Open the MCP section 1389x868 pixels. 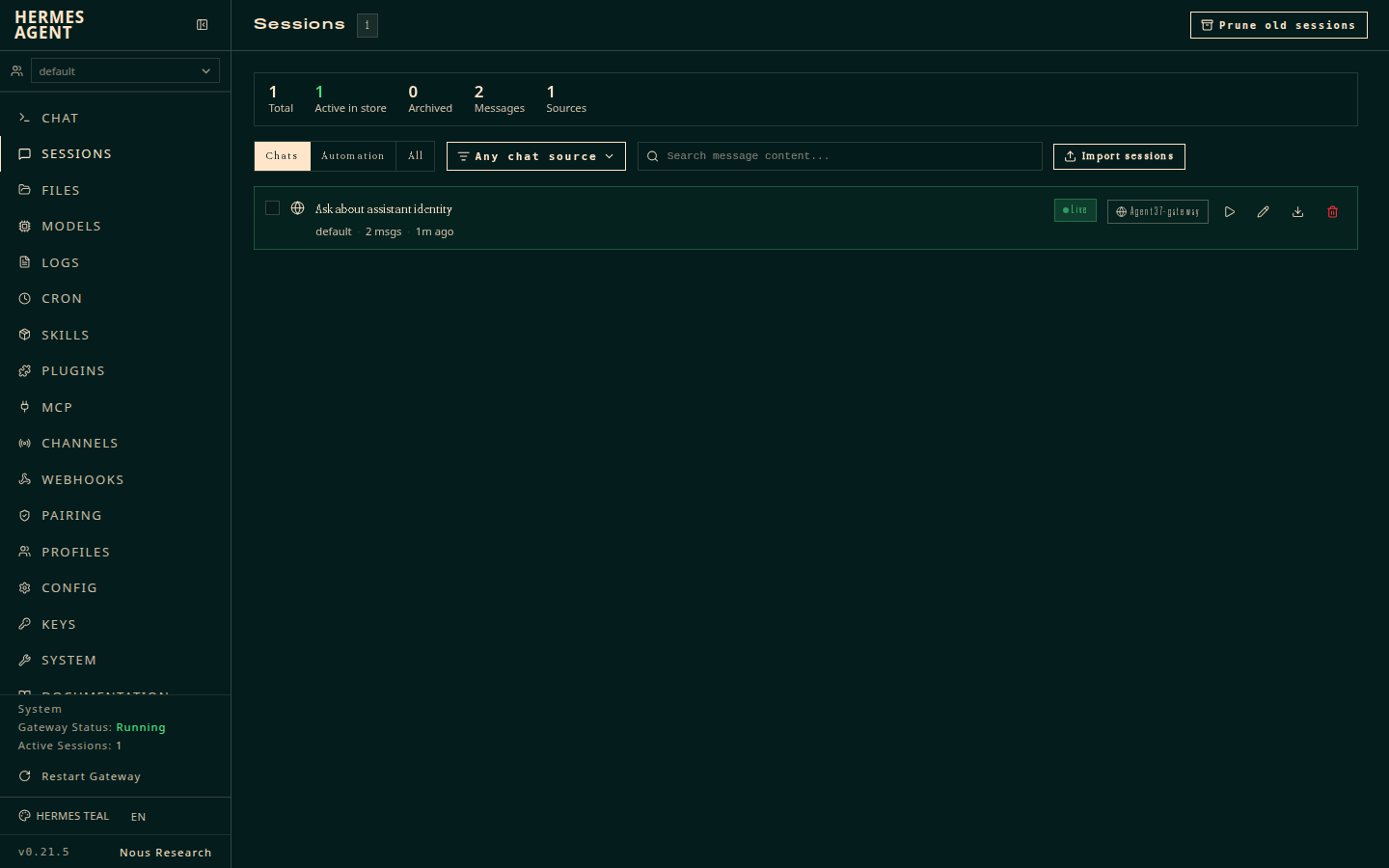point(116,407)
